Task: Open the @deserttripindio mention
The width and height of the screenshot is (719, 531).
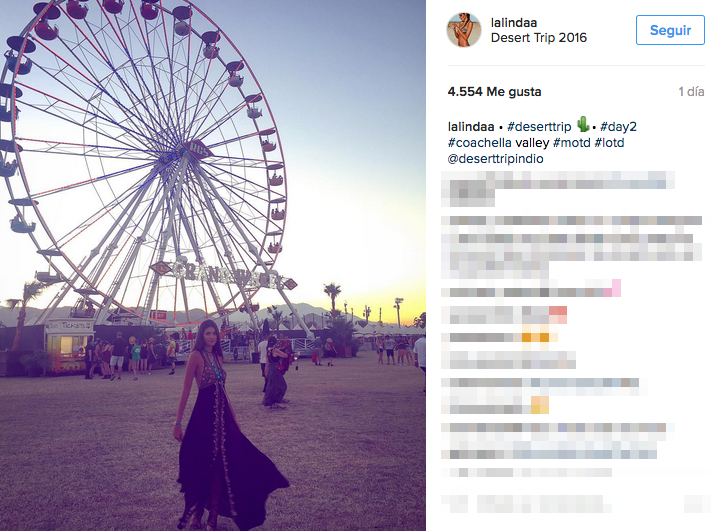Action: [x=495, y=159]
